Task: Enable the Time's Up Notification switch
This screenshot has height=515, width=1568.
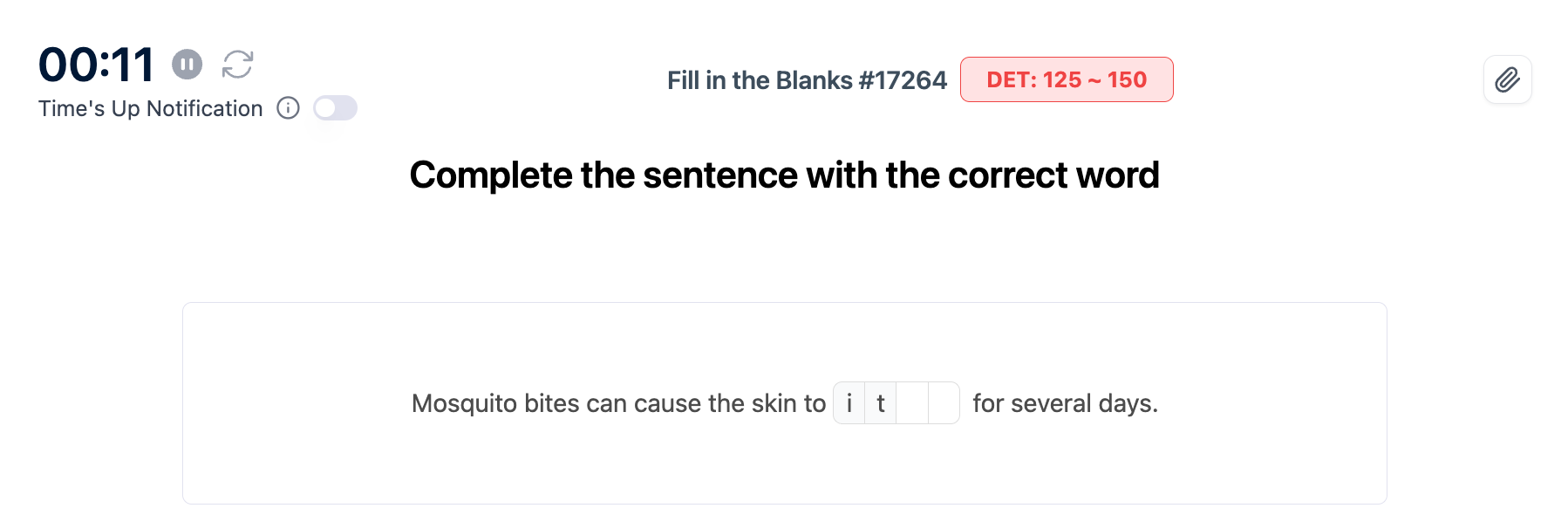Action: 335,108
